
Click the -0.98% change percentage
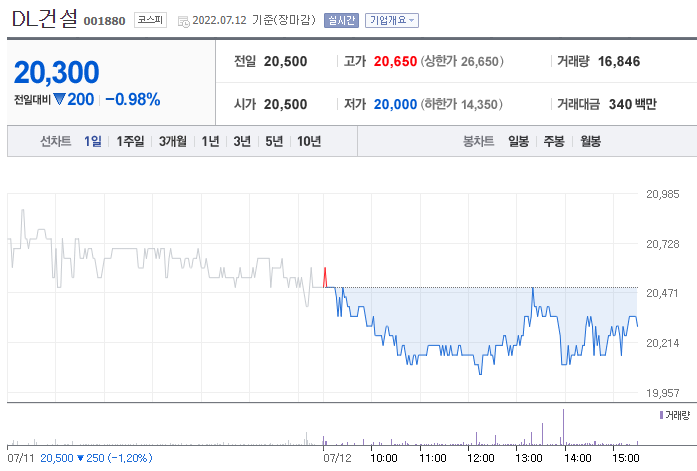point(133,100)
